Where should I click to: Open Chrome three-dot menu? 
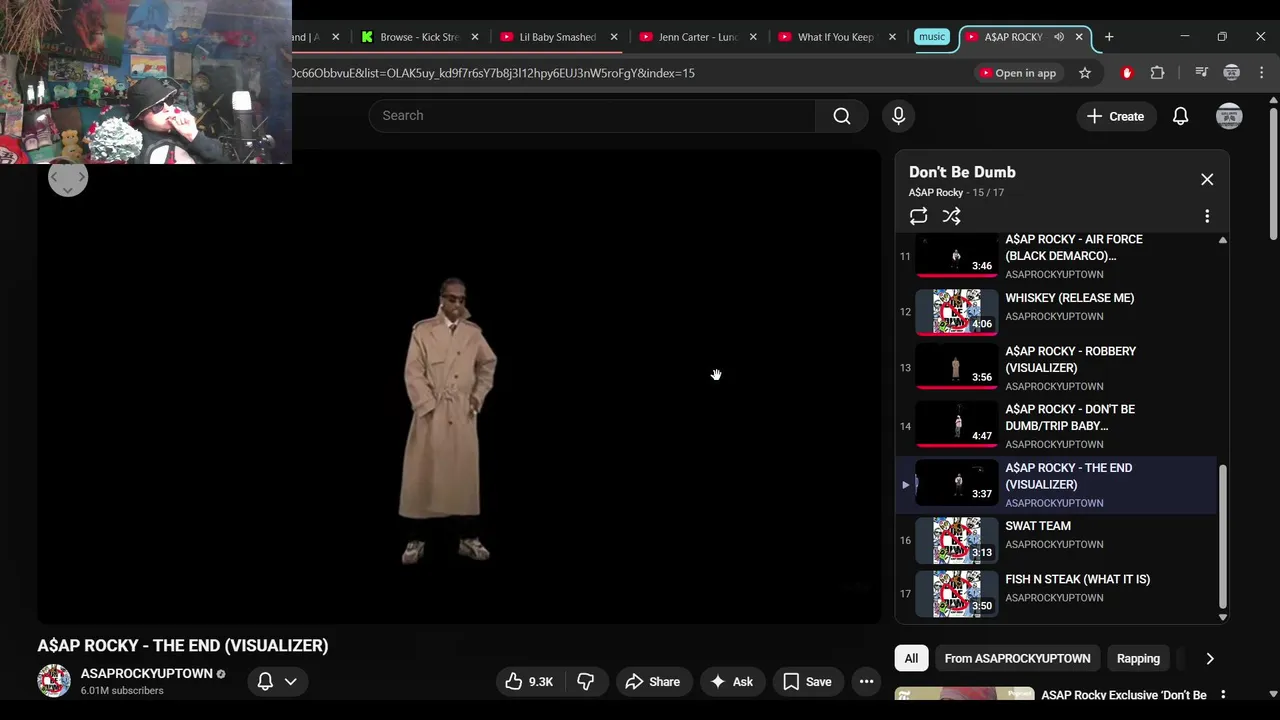tap(1261, 73)
